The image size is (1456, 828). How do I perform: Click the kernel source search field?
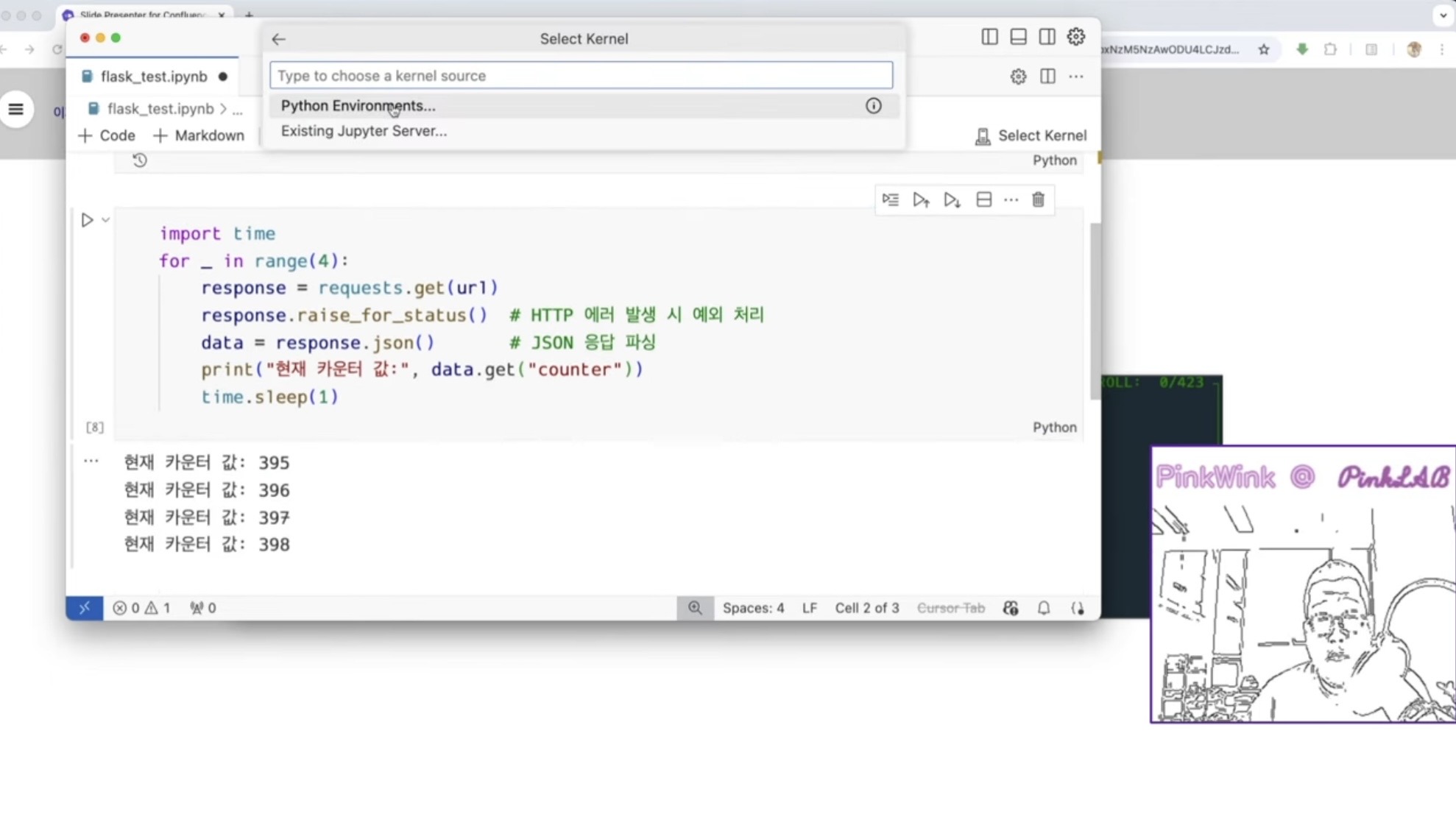[581, 76]
